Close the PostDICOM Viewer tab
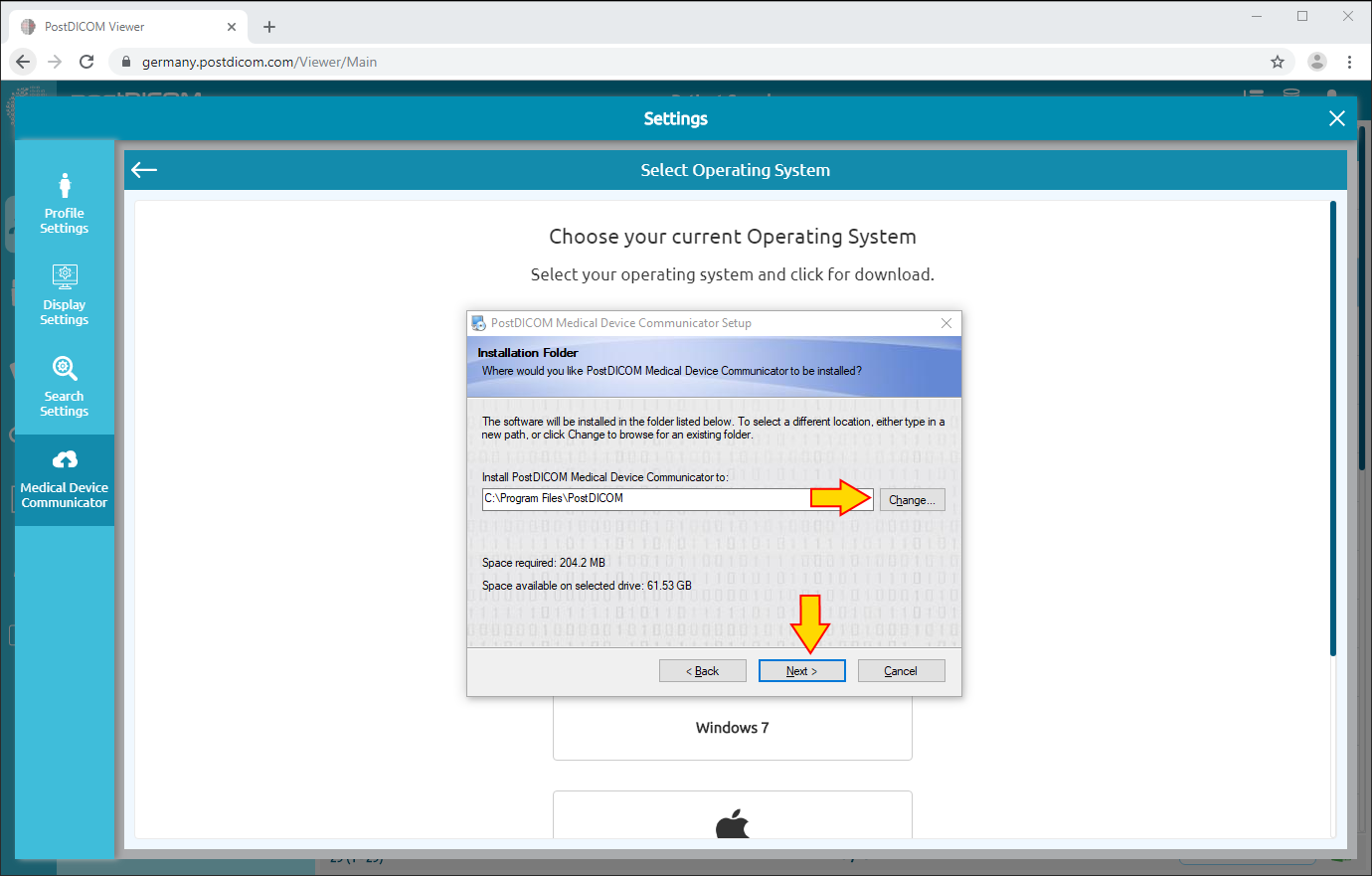1372x876 pixels. point(232,27)
